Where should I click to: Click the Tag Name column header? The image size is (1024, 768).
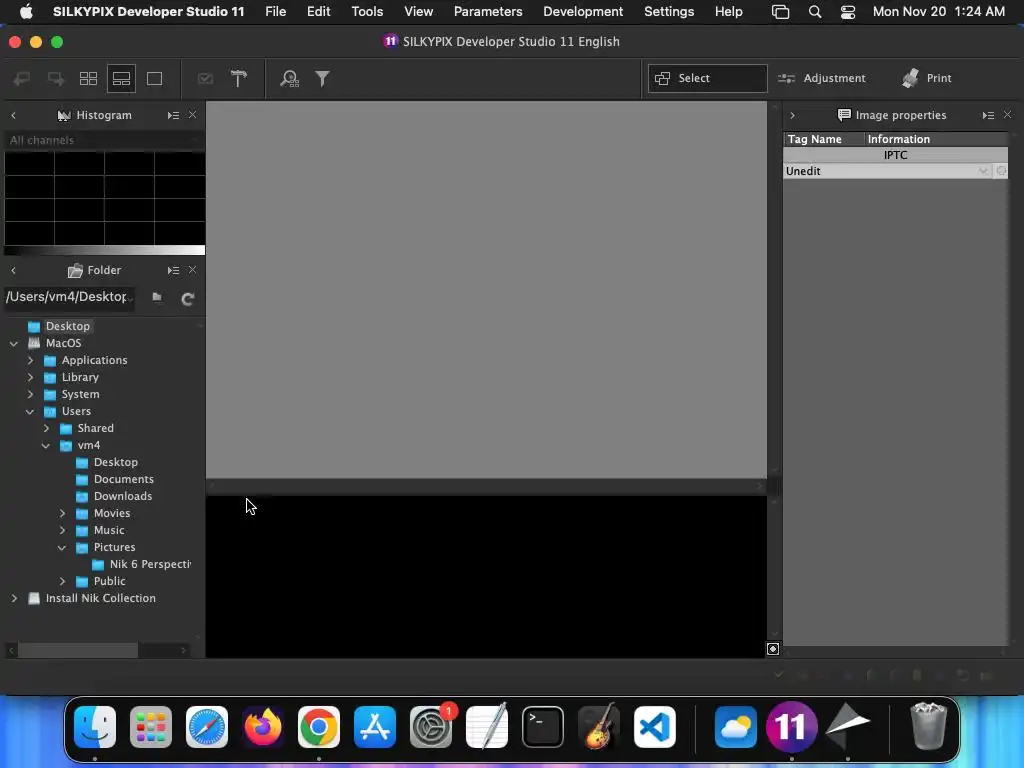824,139
